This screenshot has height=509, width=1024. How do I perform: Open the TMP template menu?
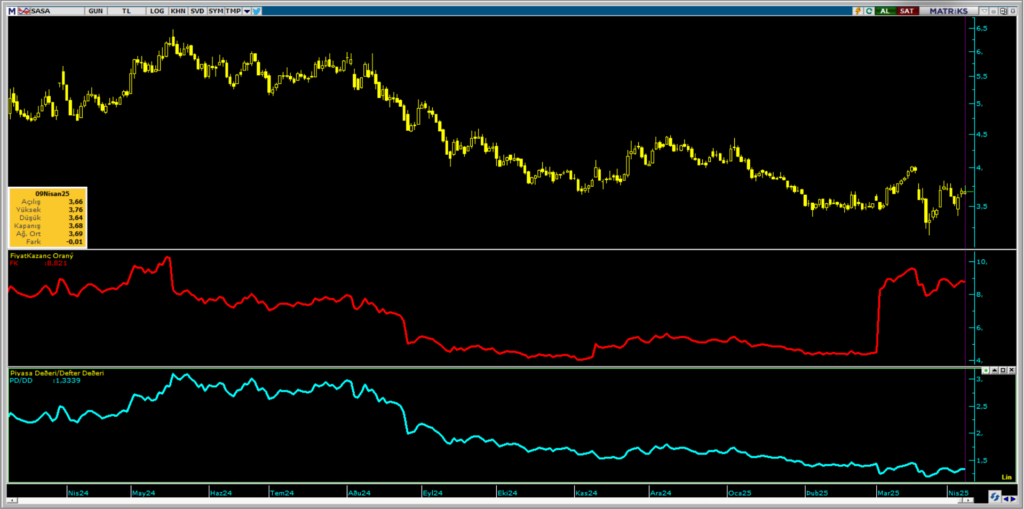tap(232, 10)
